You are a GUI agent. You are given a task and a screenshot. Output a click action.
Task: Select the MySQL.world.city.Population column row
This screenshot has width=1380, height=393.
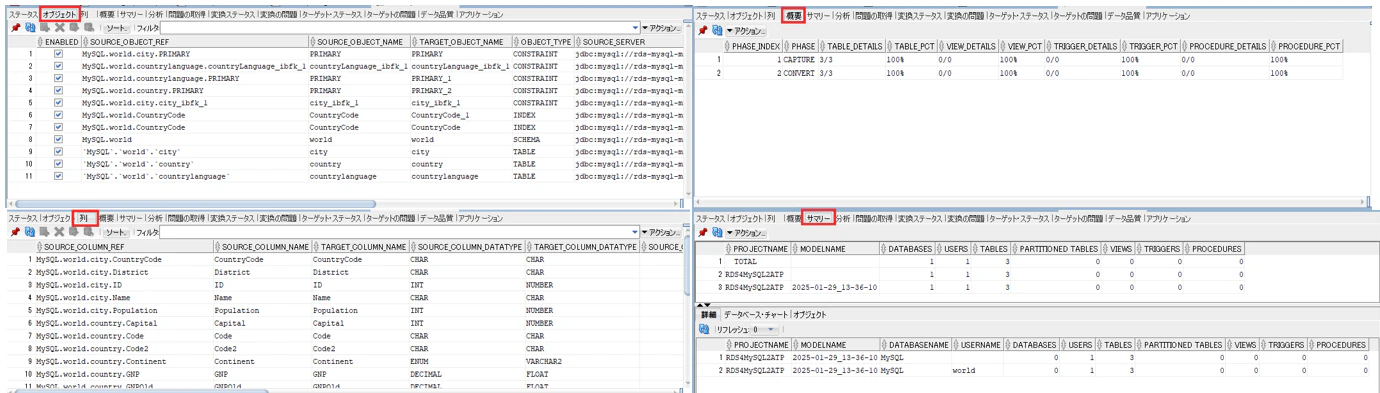click(345, 310)
